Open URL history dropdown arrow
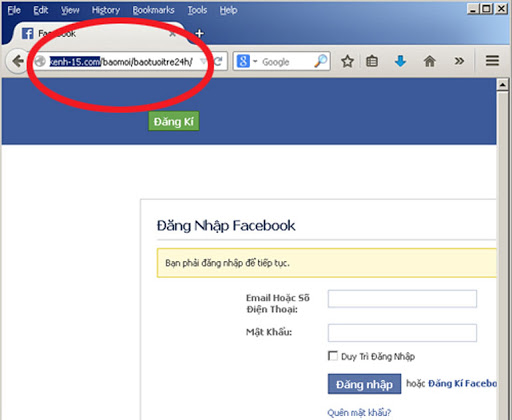The image size is (512, 420). (x=203, y=61)
